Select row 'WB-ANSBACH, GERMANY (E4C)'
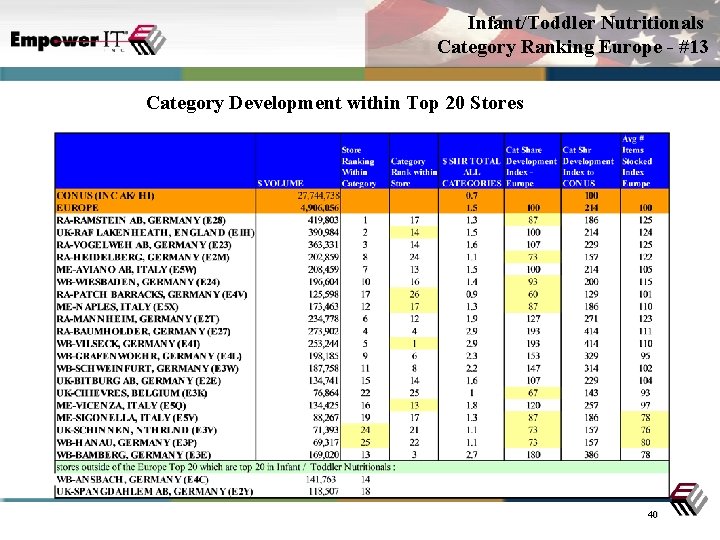This screenshot has height=540, width=720. (362, 479)
